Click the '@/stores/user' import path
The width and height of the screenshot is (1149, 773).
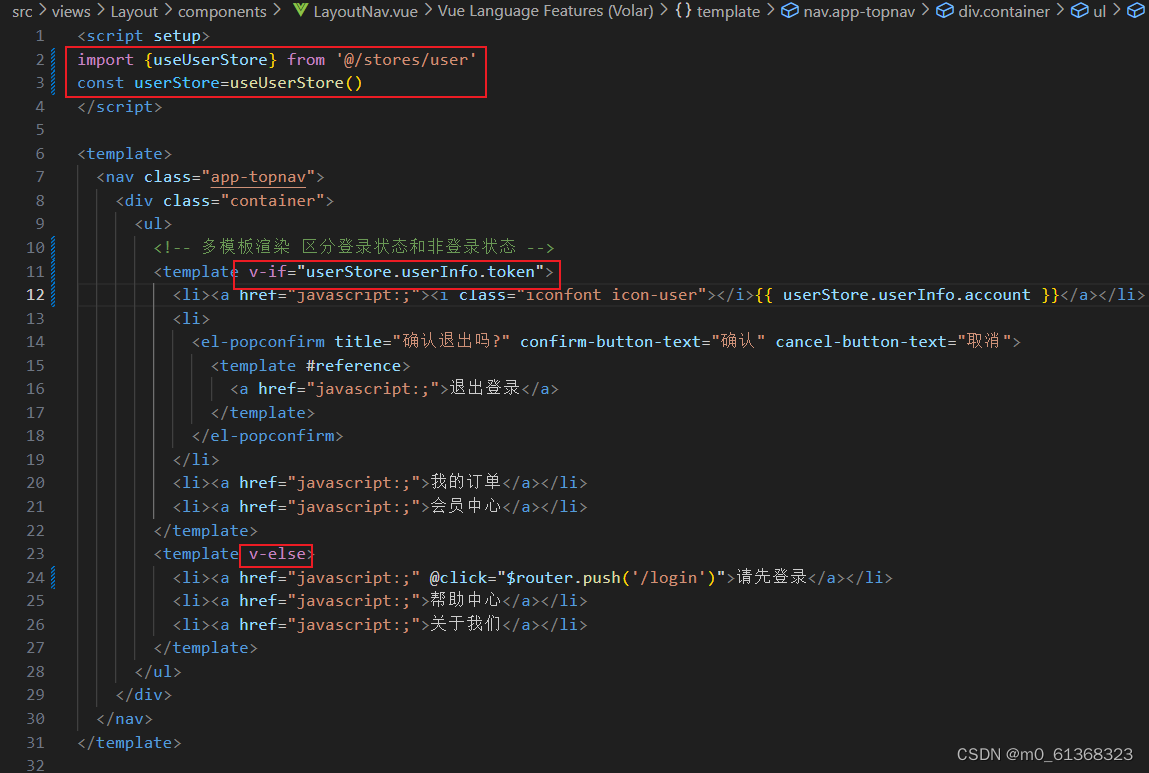[406, 59]
